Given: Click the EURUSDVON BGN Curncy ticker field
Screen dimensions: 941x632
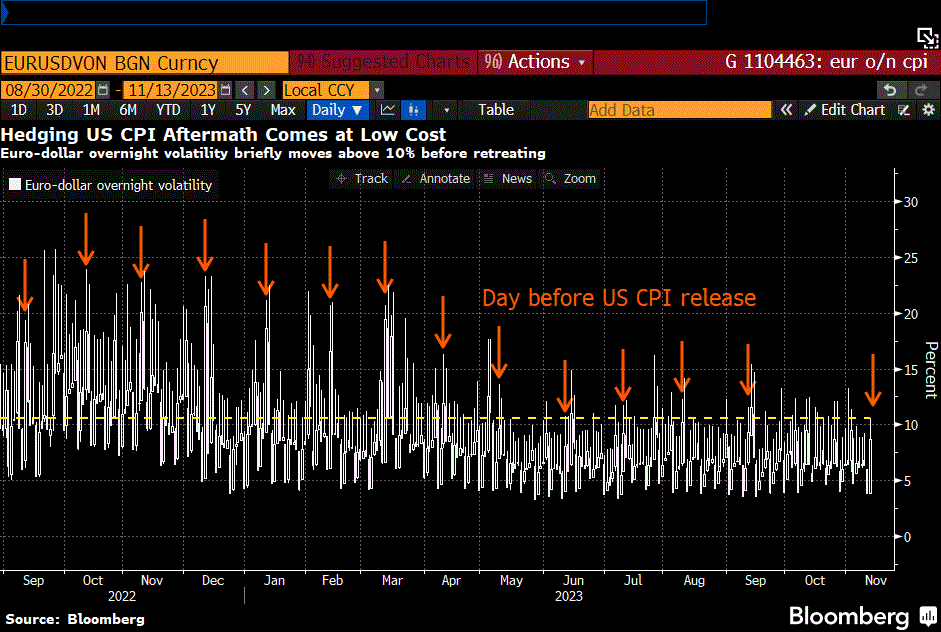Looking at the screenshot, I should 145,62.
